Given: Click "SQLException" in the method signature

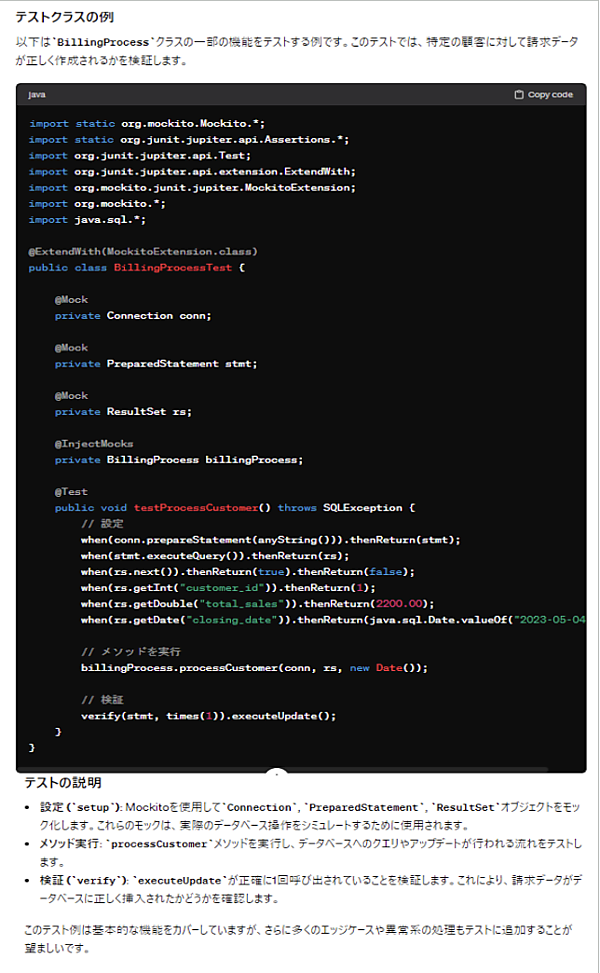Looking at the screenshot, I should (x=362, y=508).
